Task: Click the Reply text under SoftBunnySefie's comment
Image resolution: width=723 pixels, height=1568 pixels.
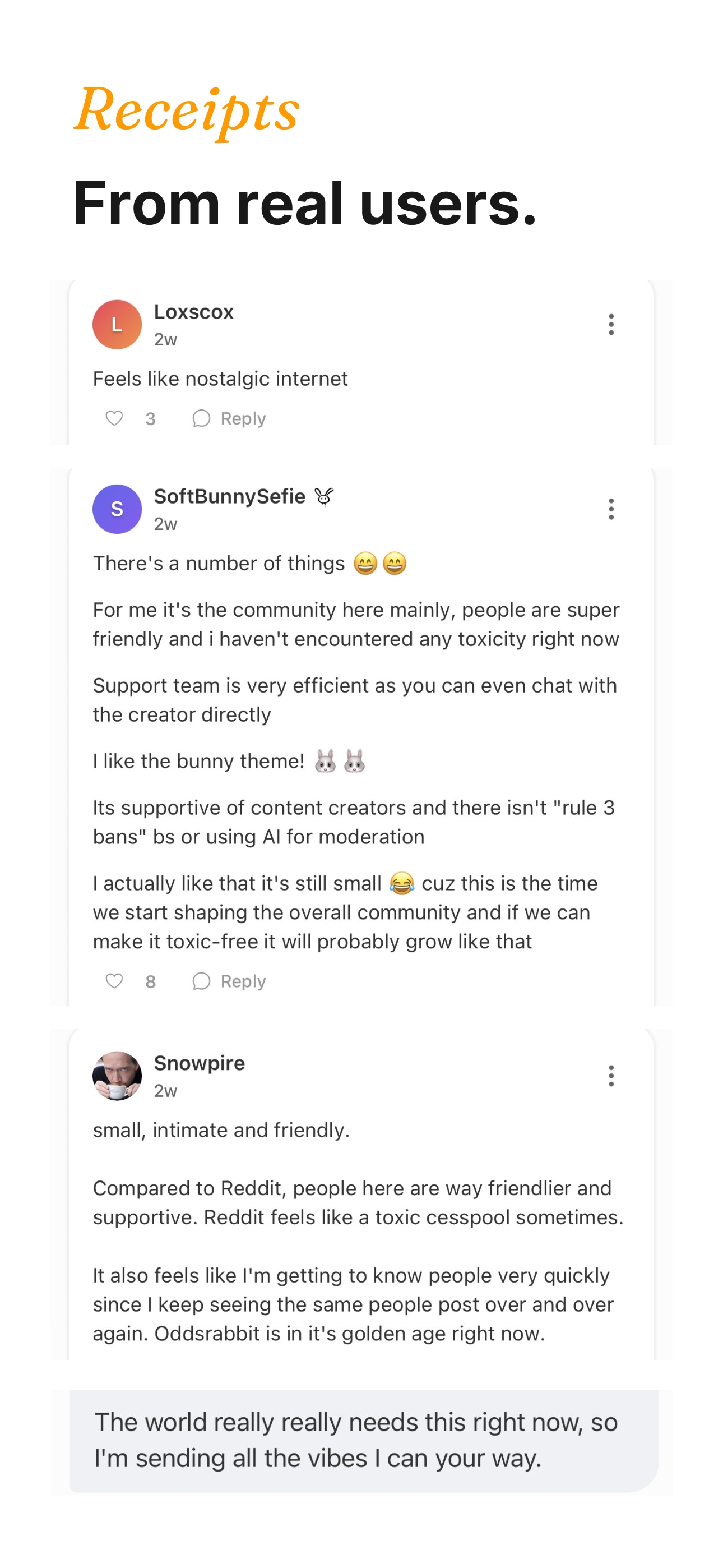Action: [x=243, y=981]
